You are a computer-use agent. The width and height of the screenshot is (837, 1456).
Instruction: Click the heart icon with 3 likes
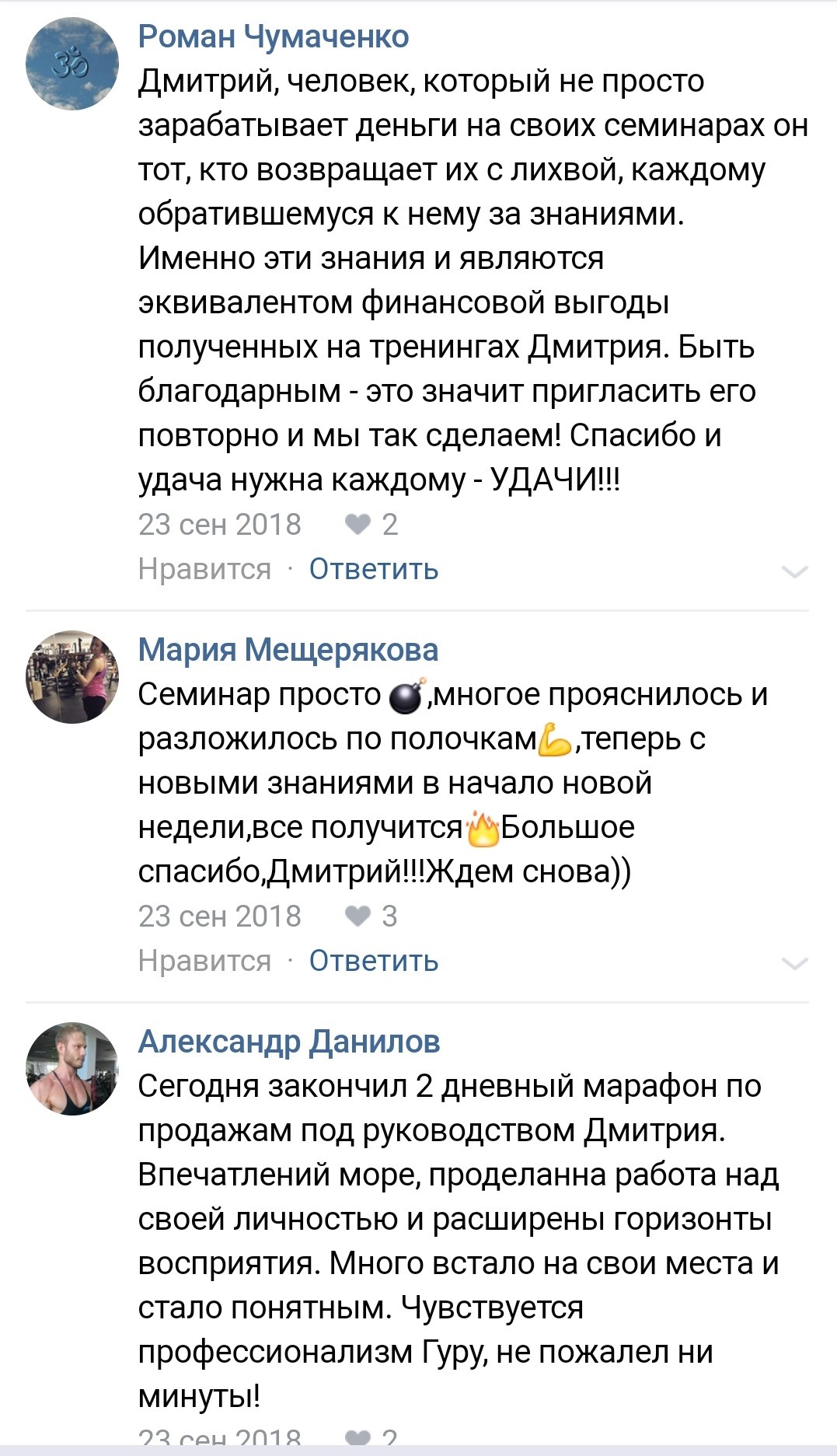[357, 917]
